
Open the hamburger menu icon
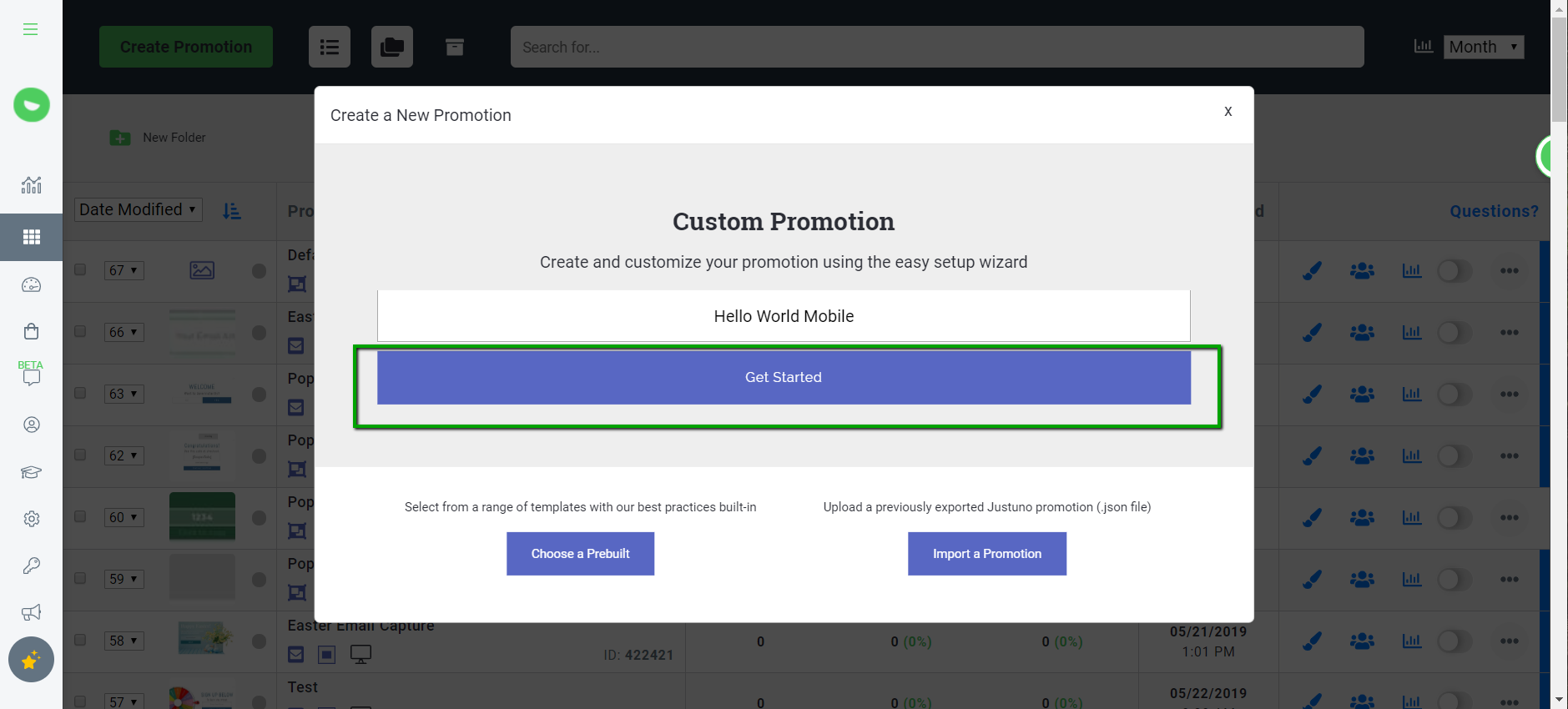point(31,29)
